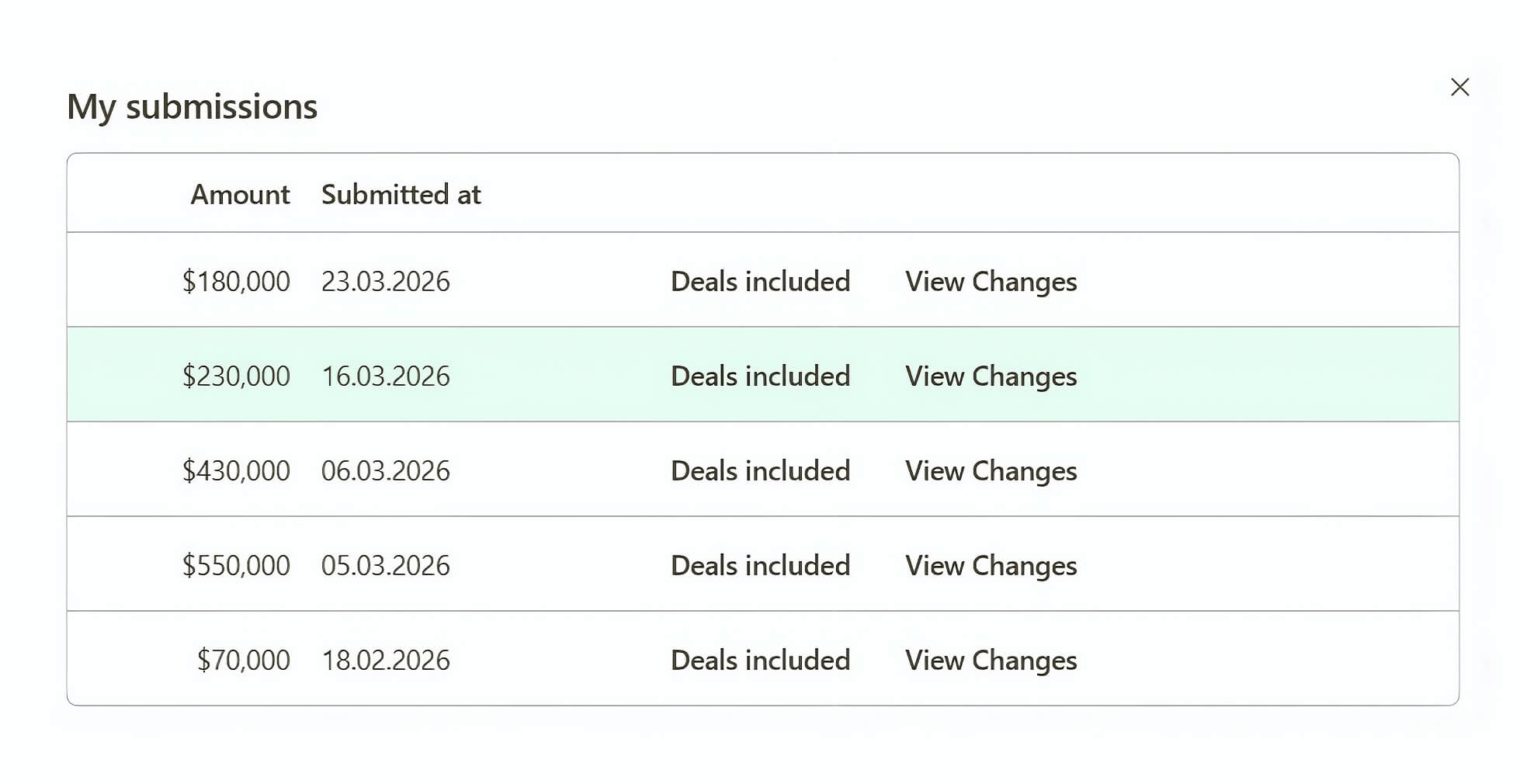
Task: Open Deals included for 23.03.2026 submission
Action: pyautogui.click(x=760, y=281)
